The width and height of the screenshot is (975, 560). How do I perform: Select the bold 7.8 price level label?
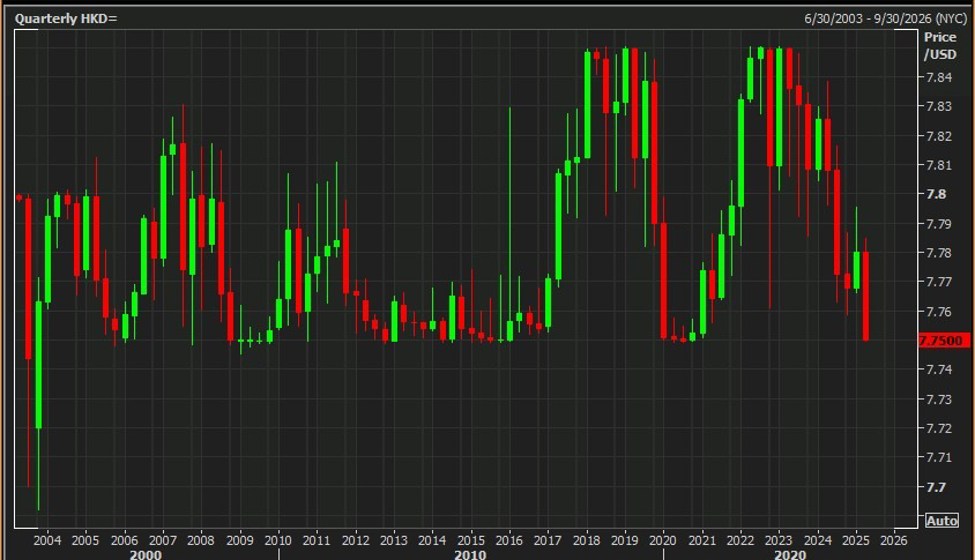934,195
